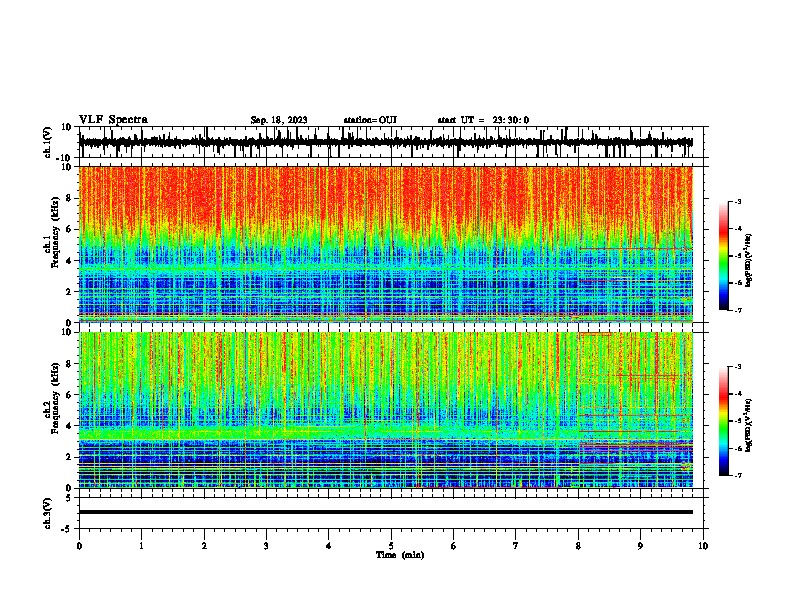Click the "2" kHz tick on ch.2 frequency axis
The image size is (792, 612).
coord(69,457)
